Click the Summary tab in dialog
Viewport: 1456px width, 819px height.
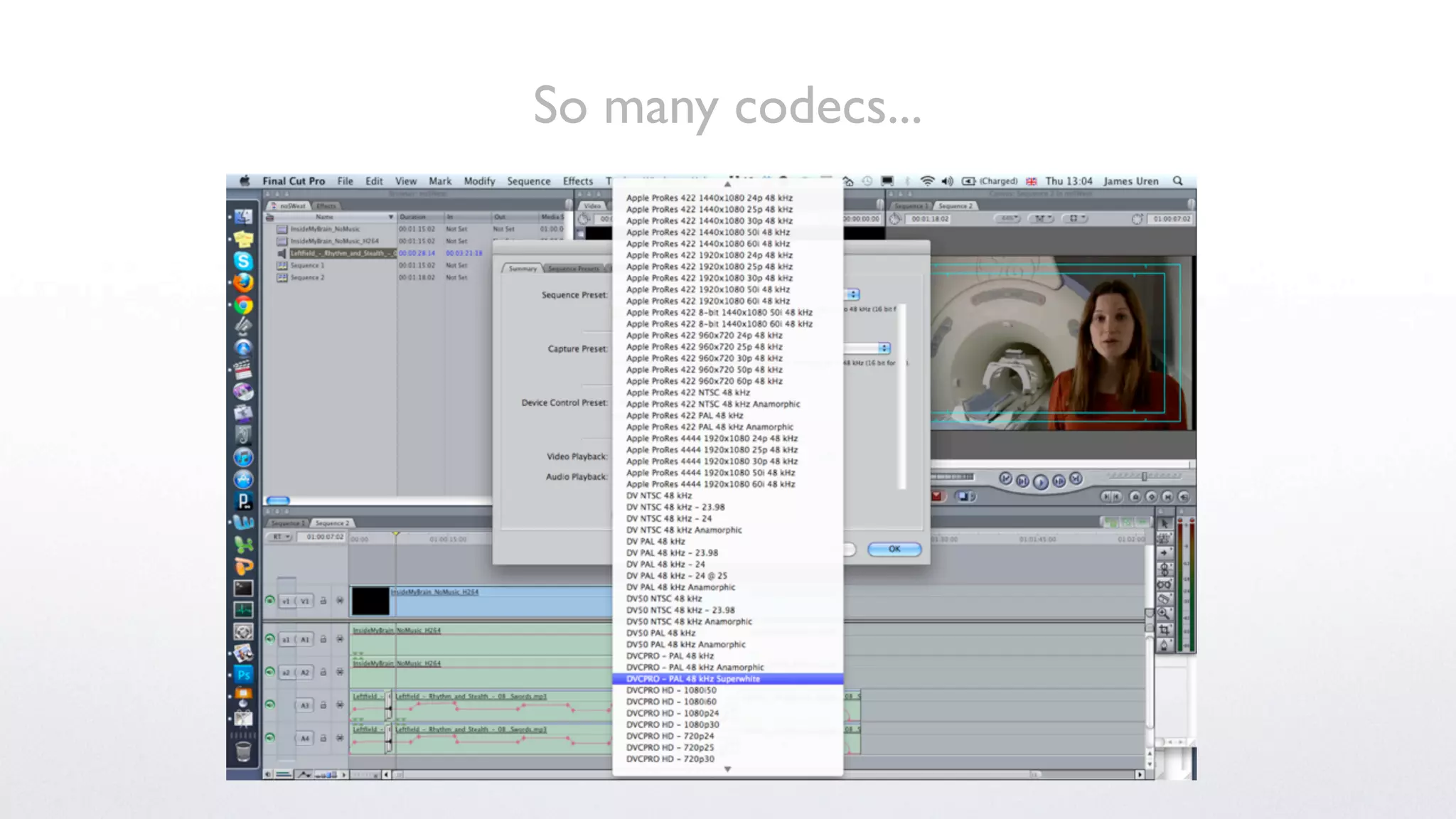(523, 269)
